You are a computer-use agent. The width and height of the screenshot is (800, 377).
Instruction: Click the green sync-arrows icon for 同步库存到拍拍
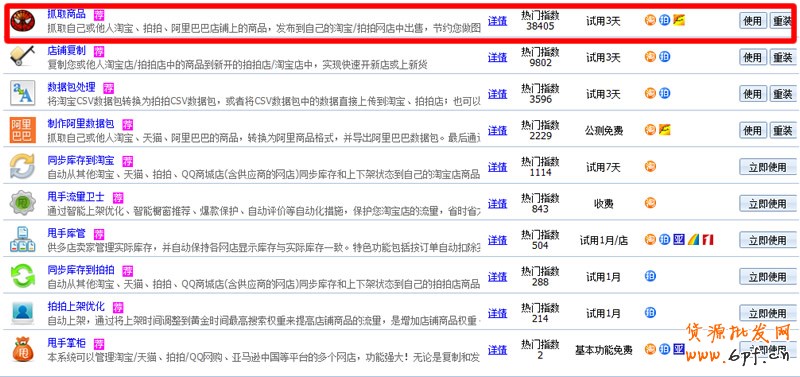22,276
